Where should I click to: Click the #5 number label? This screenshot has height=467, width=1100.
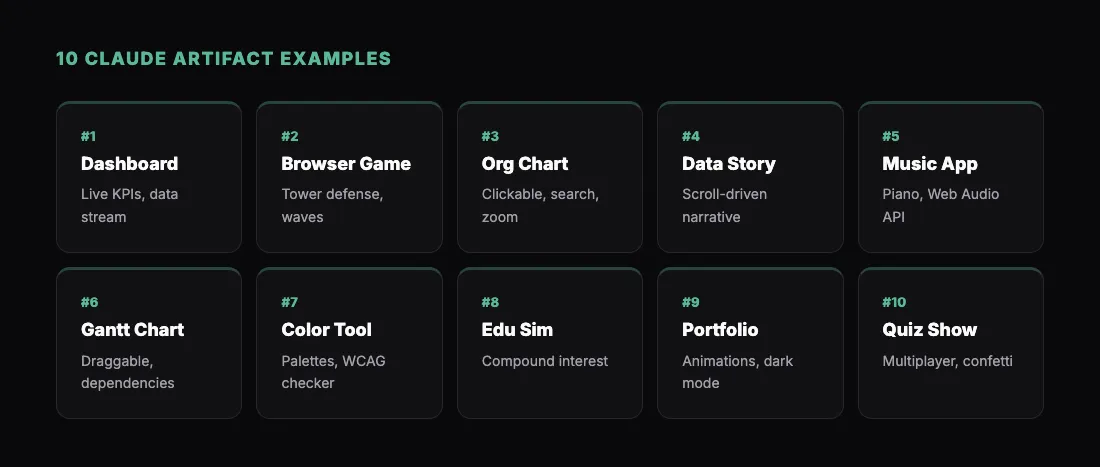point(891,136)
